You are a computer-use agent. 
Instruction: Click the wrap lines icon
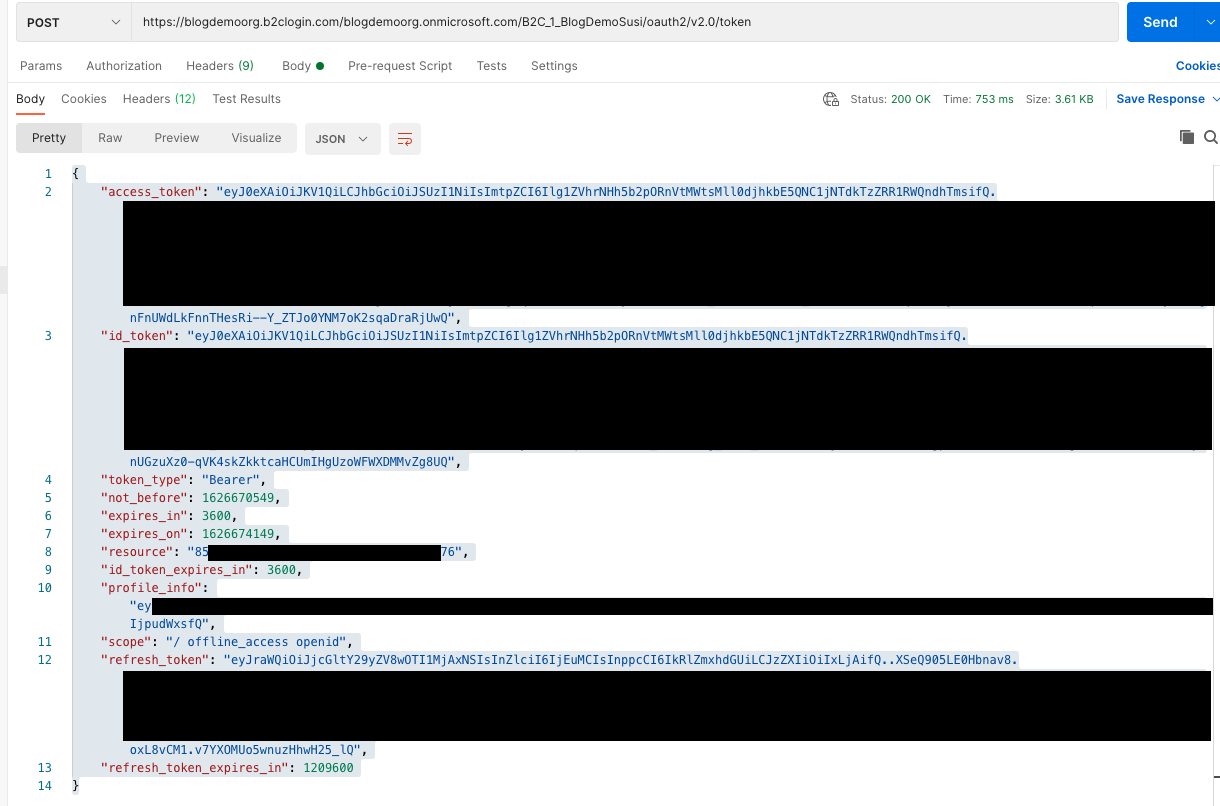[x=405, y=139]
